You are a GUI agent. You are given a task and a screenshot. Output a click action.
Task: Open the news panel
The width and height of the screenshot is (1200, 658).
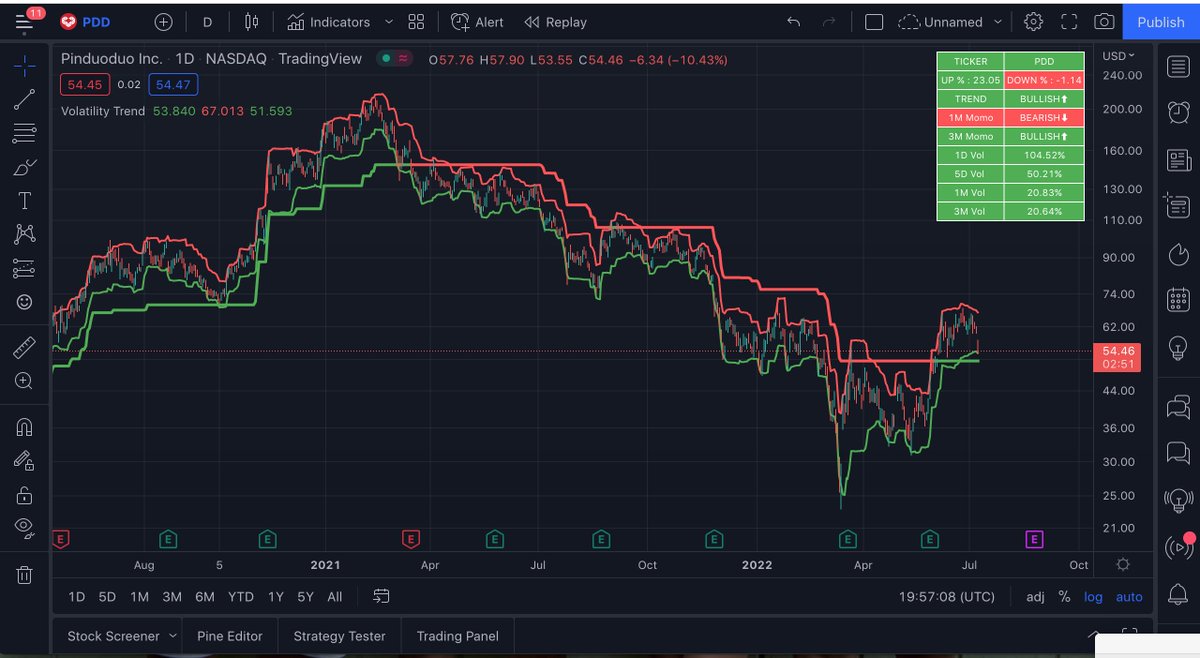(1179, 159)
